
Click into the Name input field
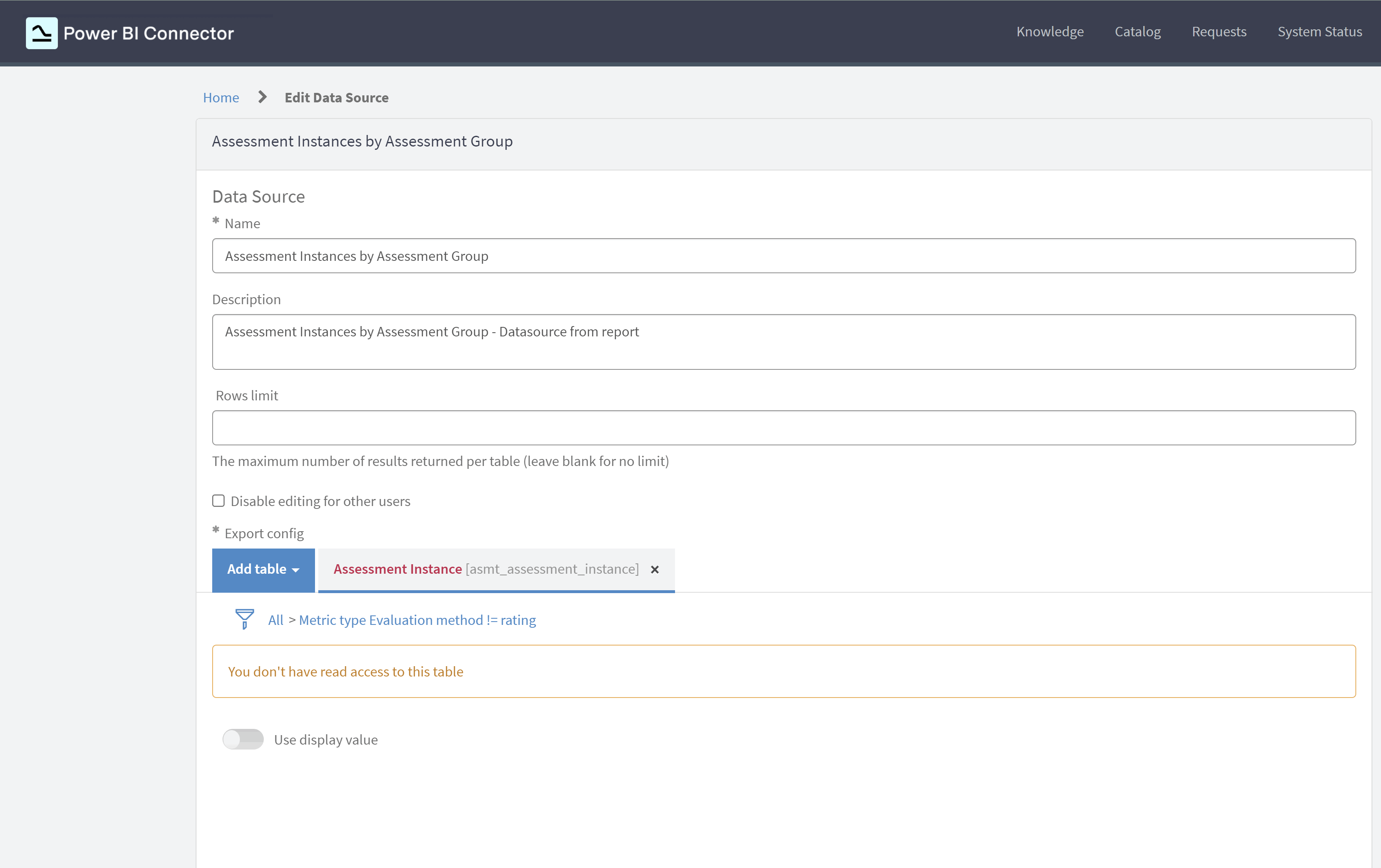click(x=784, y=256)
